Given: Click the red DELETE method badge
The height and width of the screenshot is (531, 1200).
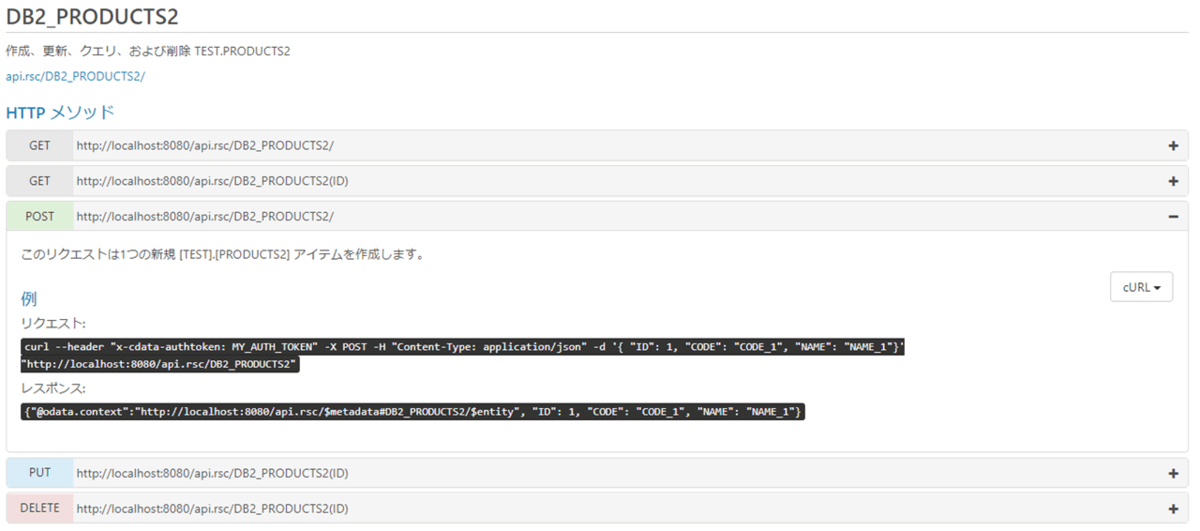Looking at the screenshot, I should click(x=39, y=508).
